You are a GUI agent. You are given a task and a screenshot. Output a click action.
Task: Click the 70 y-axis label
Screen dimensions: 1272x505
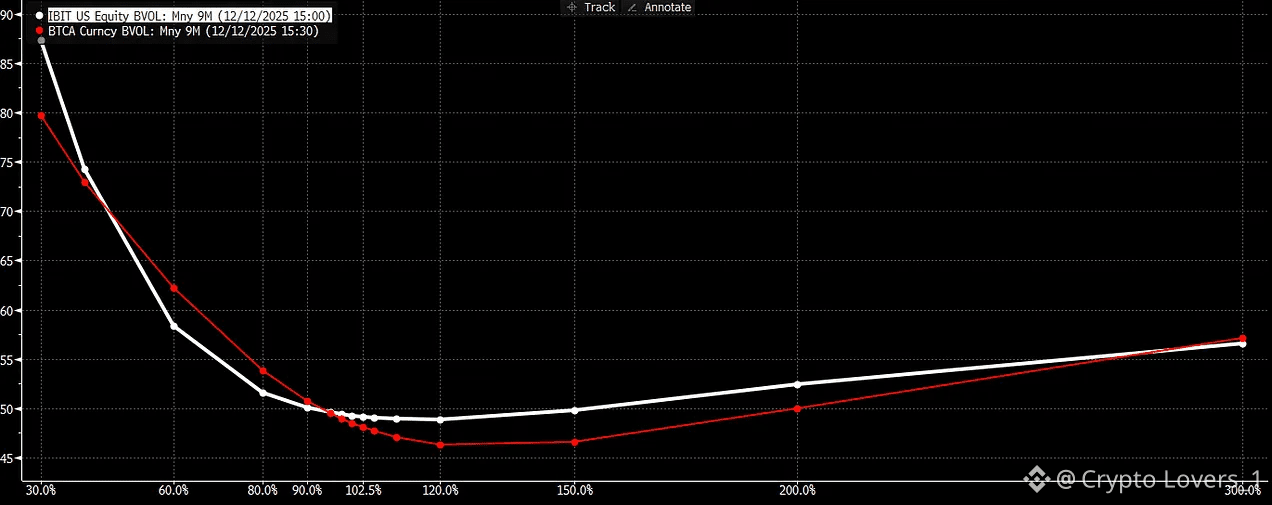pos(7,212)
